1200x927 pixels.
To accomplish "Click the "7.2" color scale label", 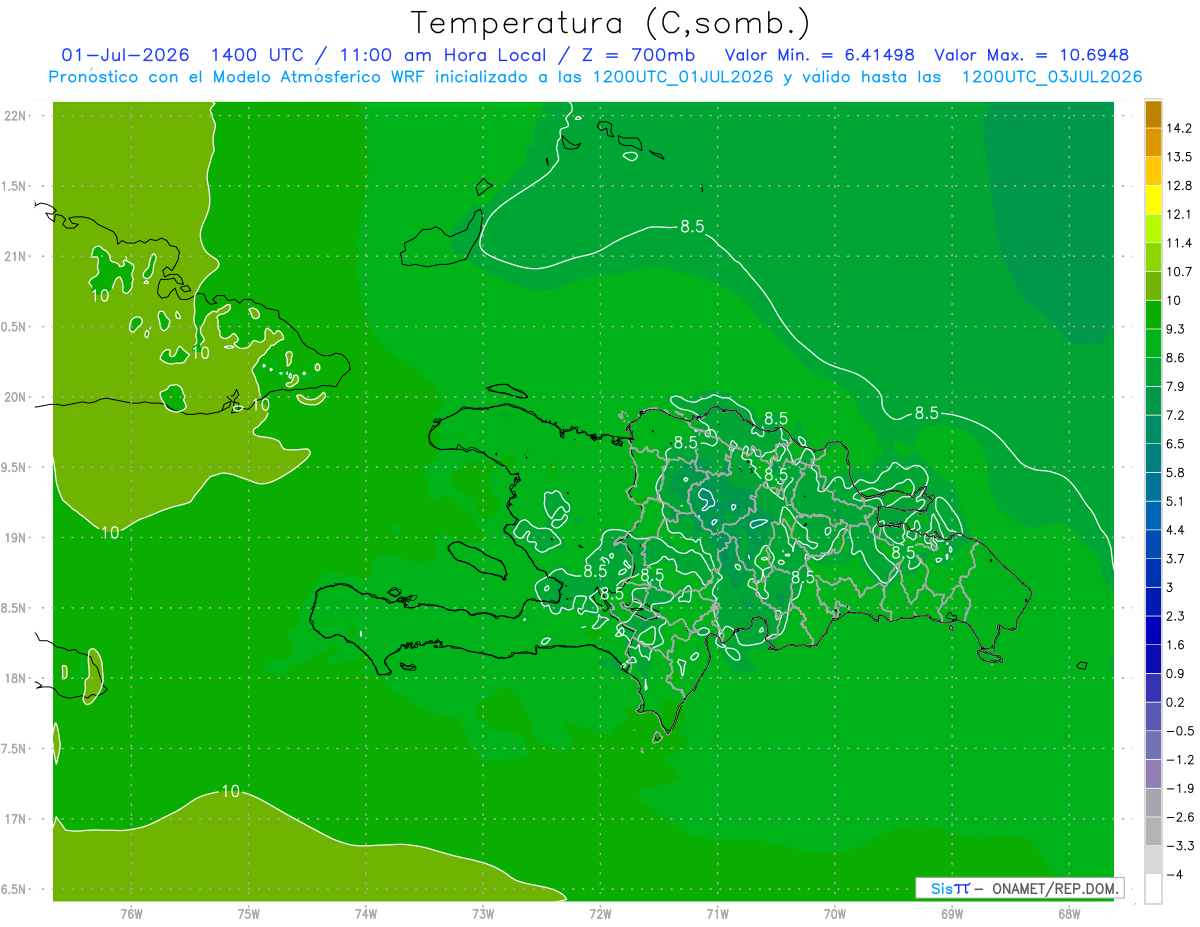I will [1177, 415].
